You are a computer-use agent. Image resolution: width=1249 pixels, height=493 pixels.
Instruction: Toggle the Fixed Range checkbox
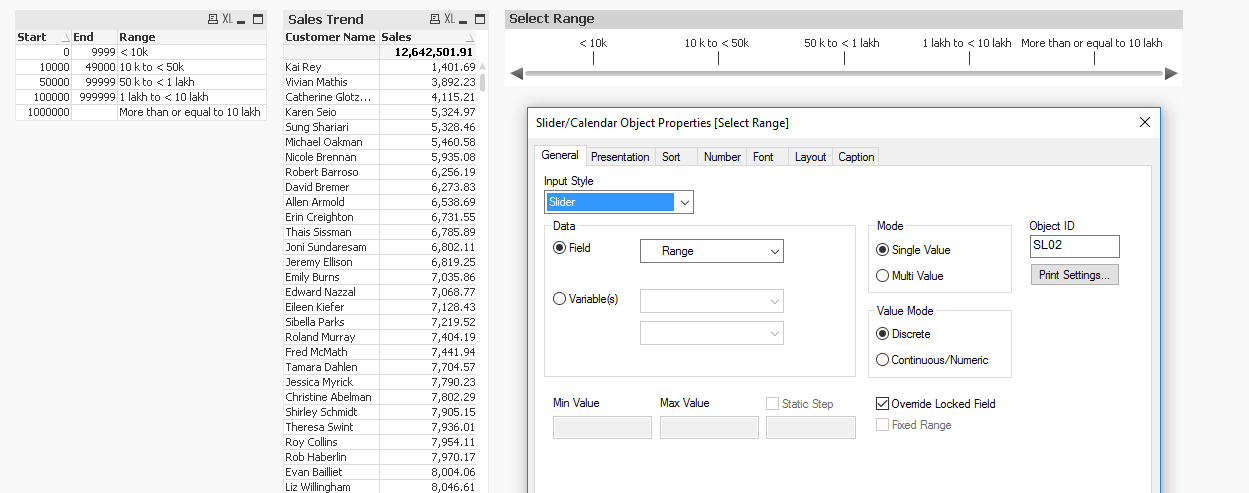tap(882, 425)
